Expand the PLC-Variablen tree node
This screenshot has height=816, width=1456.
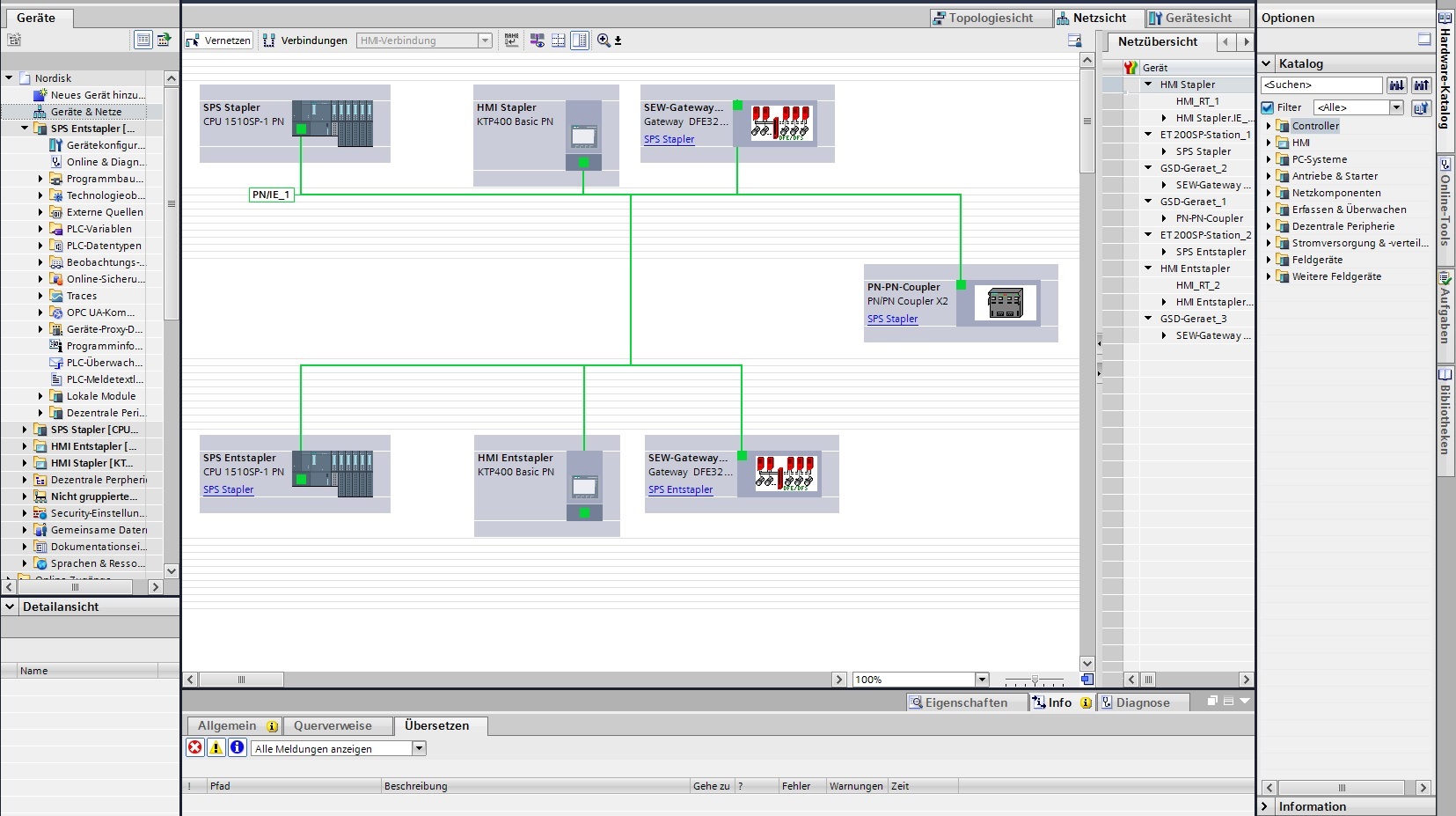40,229
